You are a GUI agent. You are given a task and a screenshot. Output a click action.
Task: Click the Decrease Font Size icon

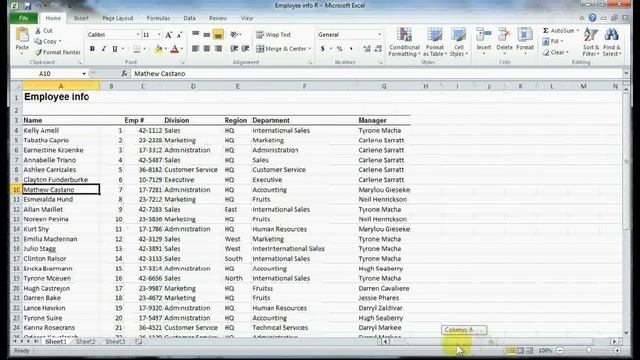[179, 35]
